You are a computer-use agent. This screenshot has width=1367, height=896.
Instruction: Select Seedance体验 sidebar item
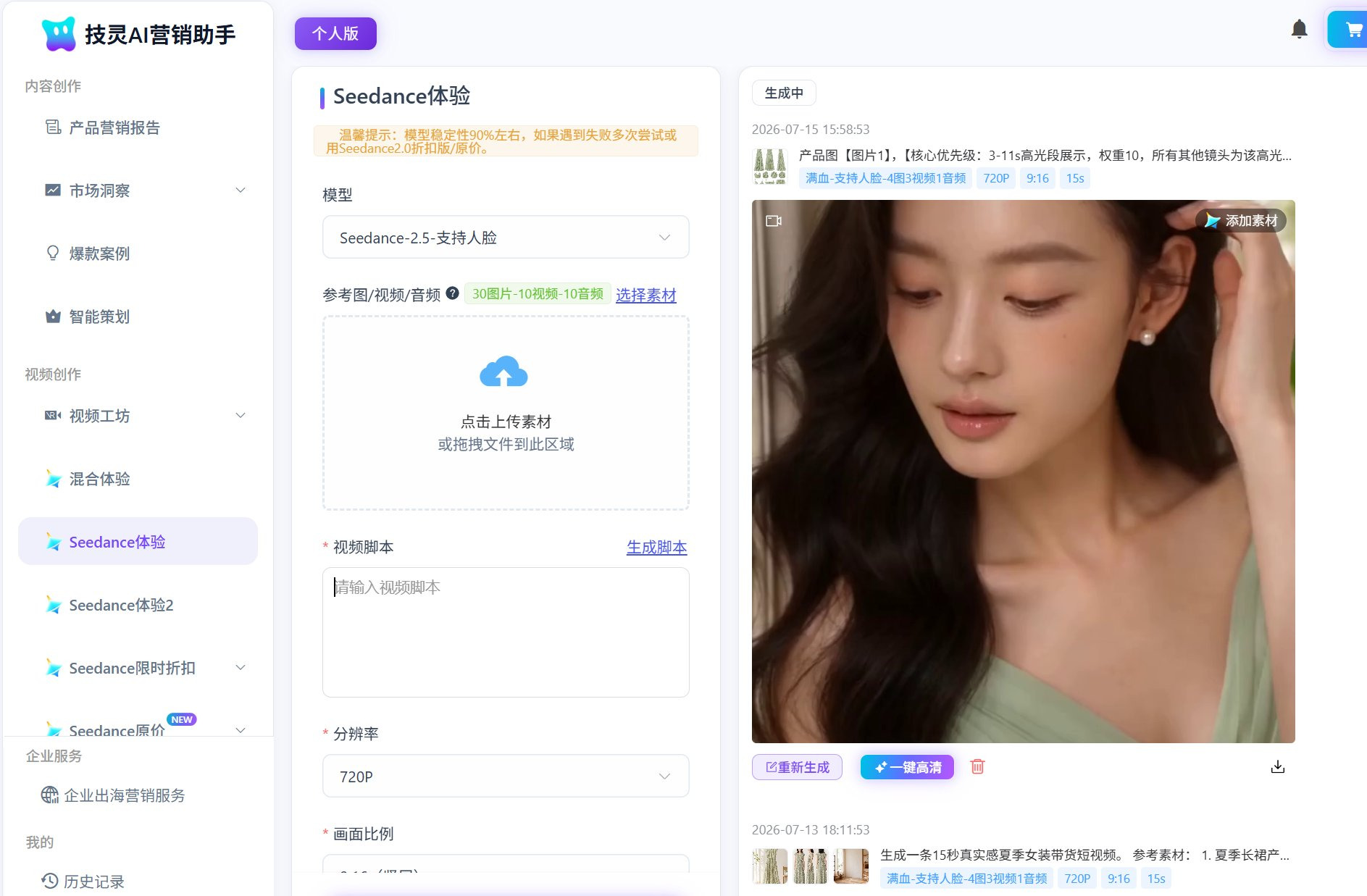pos(138,542)
